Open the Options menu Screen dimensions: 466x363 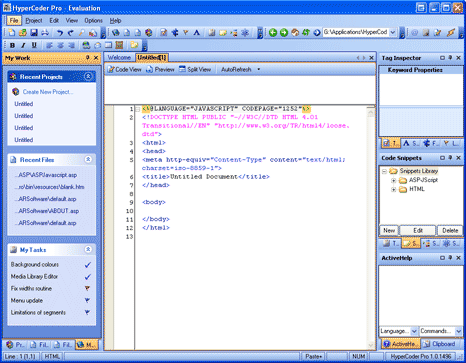[x=93, y=21]
